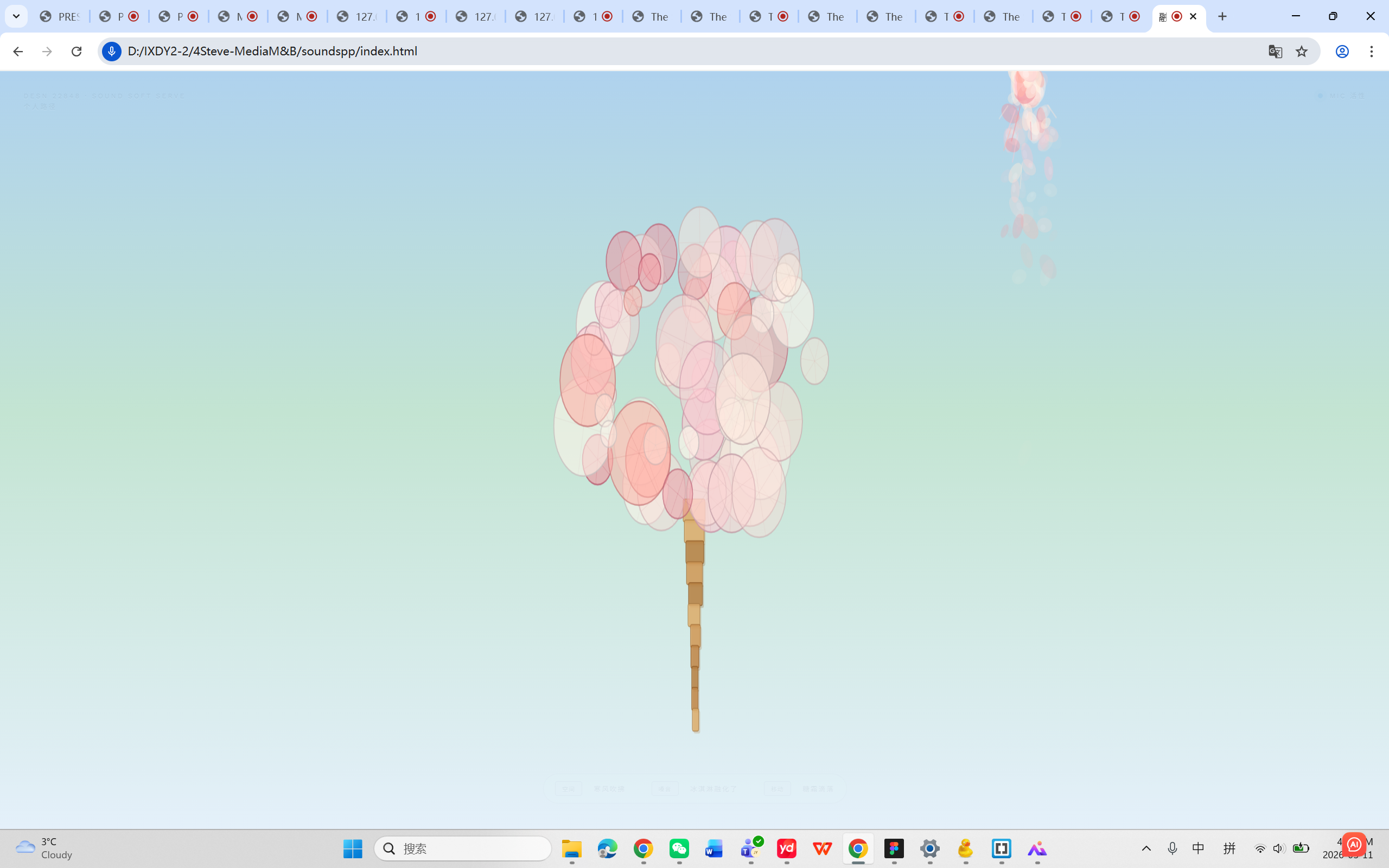The width and height of the screenshot is (1389, 868).
Task: Open Figma from the taskbar
Action: pos(894,848)
